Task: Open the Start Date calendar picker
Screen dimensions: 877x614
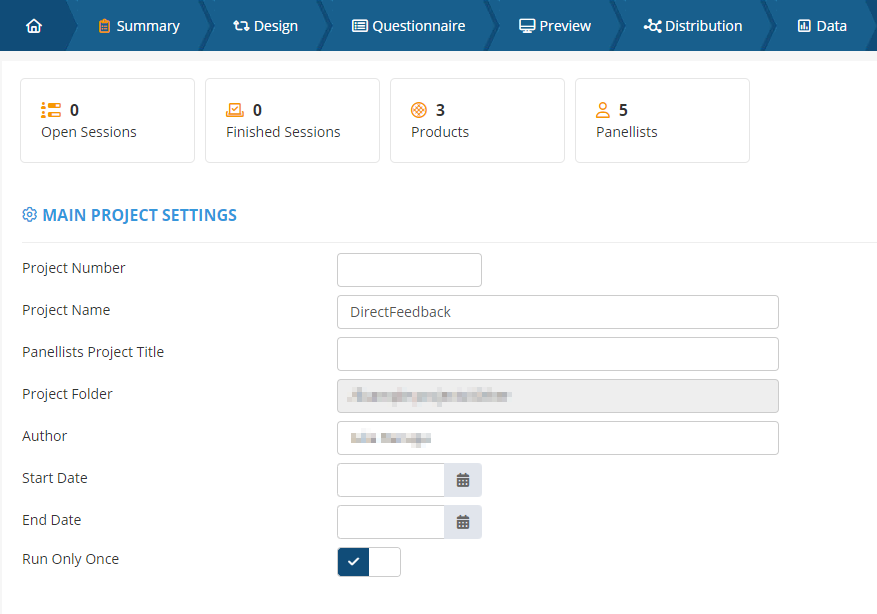Action: click(x=463, y=480)
